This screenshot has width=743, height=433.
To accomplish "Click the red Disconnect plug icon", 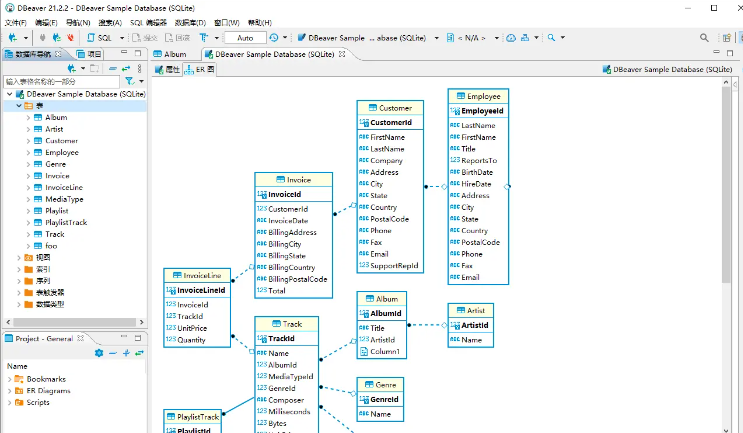I will 71,37.
